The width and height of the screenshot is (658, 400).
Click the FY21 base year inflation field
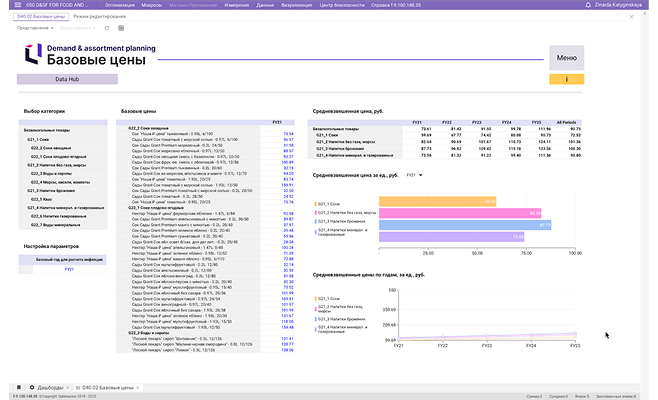coord(70,270)
